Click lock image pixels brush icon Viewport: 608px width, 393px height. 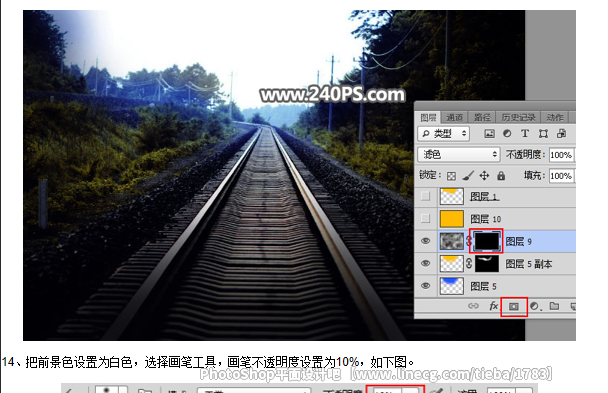coord(468,176)
